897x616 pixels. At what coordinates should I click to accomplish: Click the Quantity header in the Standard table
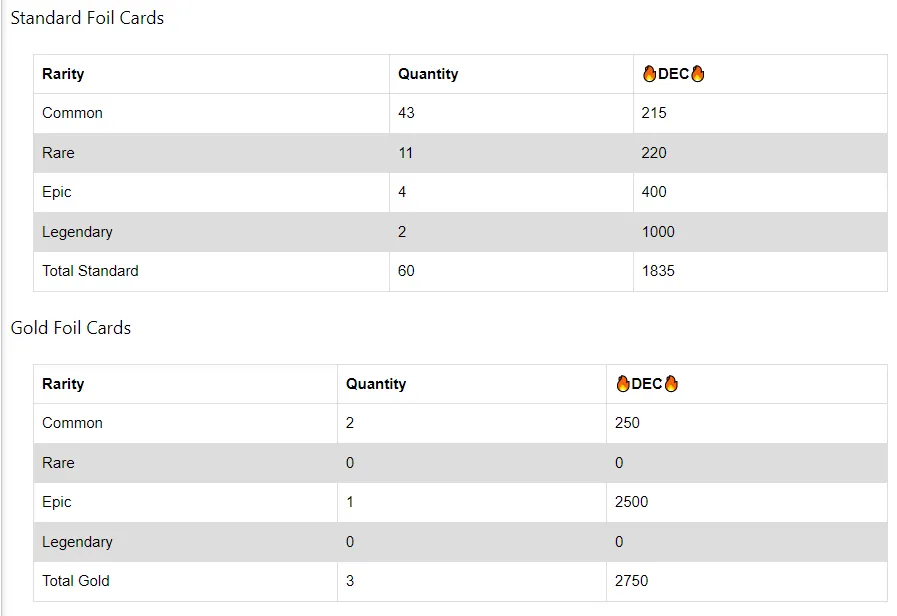pyautogui.click(x=428, y=74)
